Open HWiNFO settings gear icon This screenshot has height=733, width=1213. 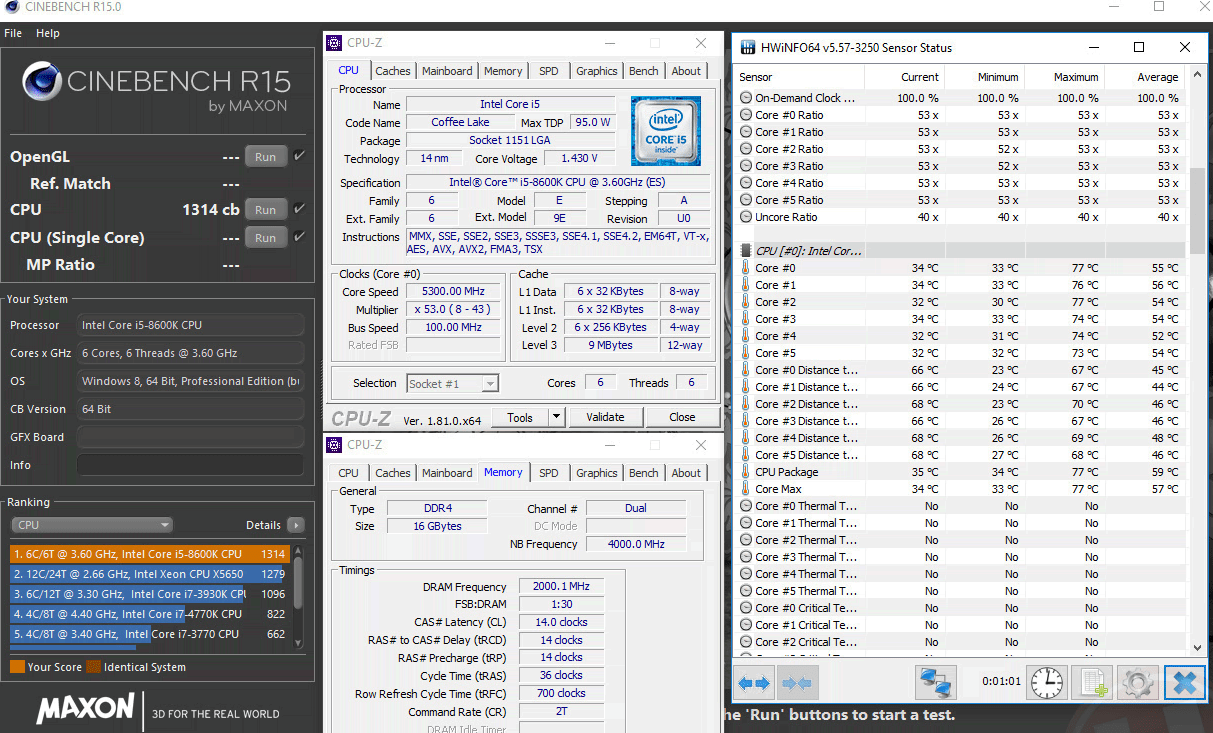(x=1137, y=683)
